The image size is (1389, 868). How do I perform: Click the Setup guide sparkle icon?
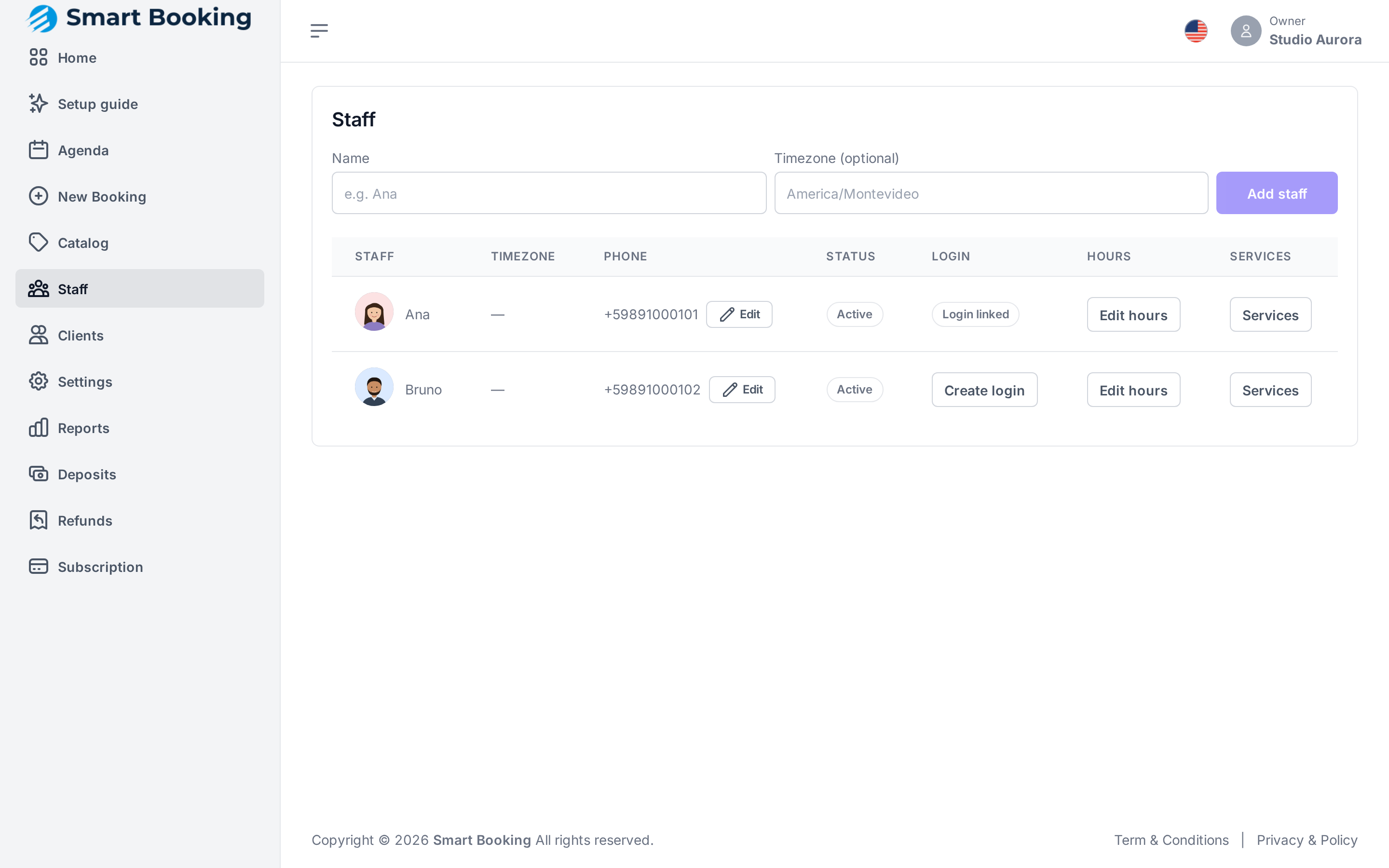(39, 104)
